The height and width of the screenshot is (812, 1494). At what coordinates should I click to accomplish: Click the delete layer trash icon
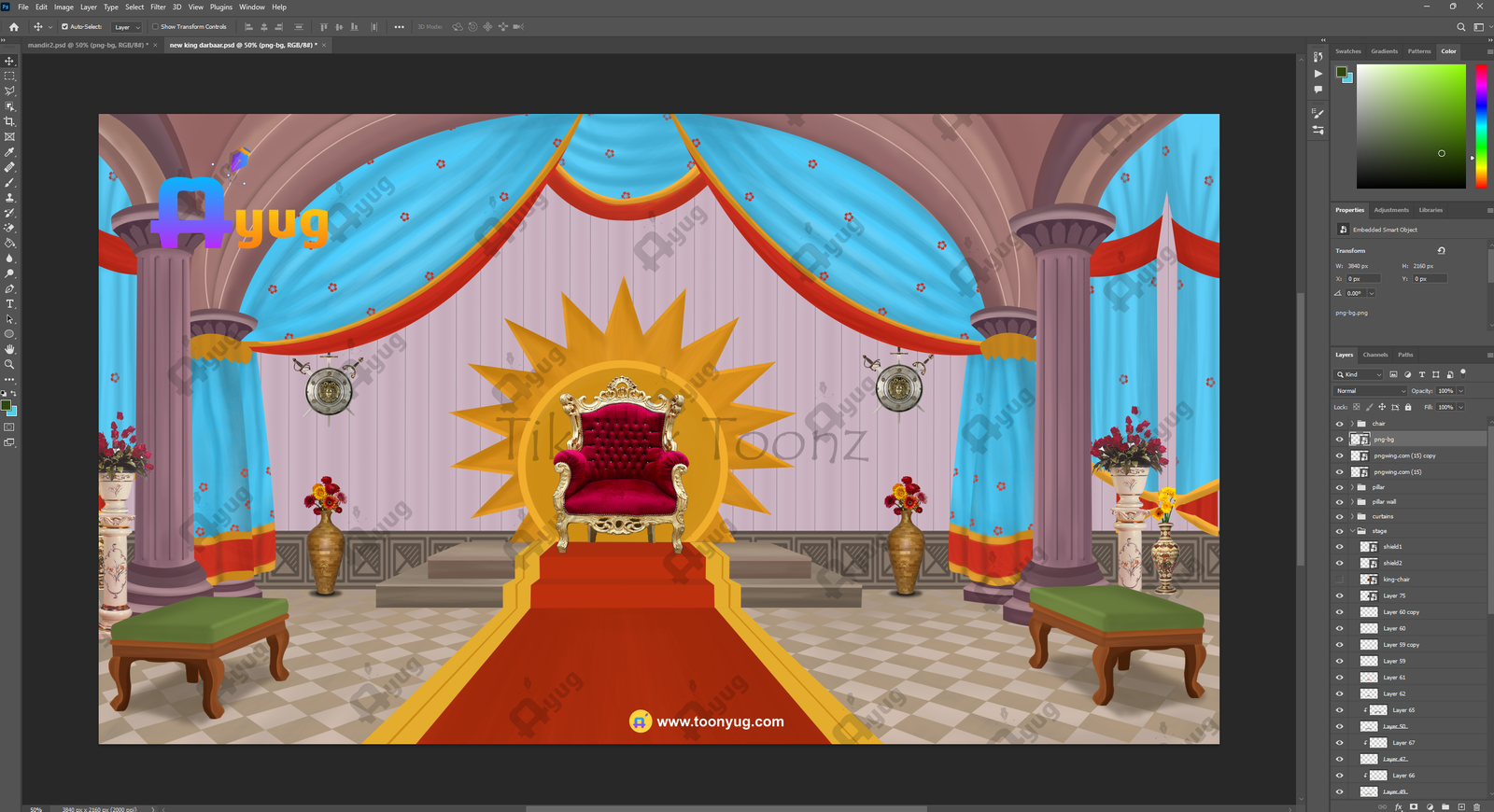point(1476,806)
